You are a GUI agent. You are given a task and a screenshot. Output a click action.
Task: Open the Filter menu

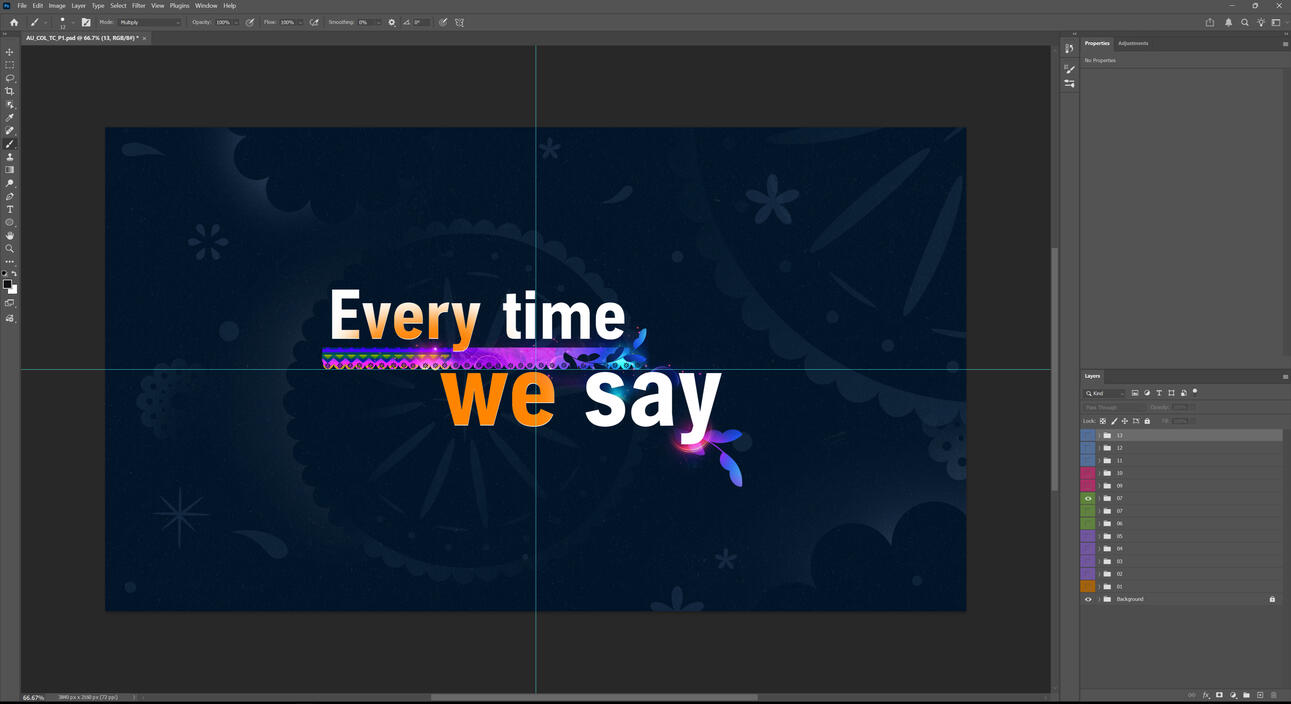point(139,6)
